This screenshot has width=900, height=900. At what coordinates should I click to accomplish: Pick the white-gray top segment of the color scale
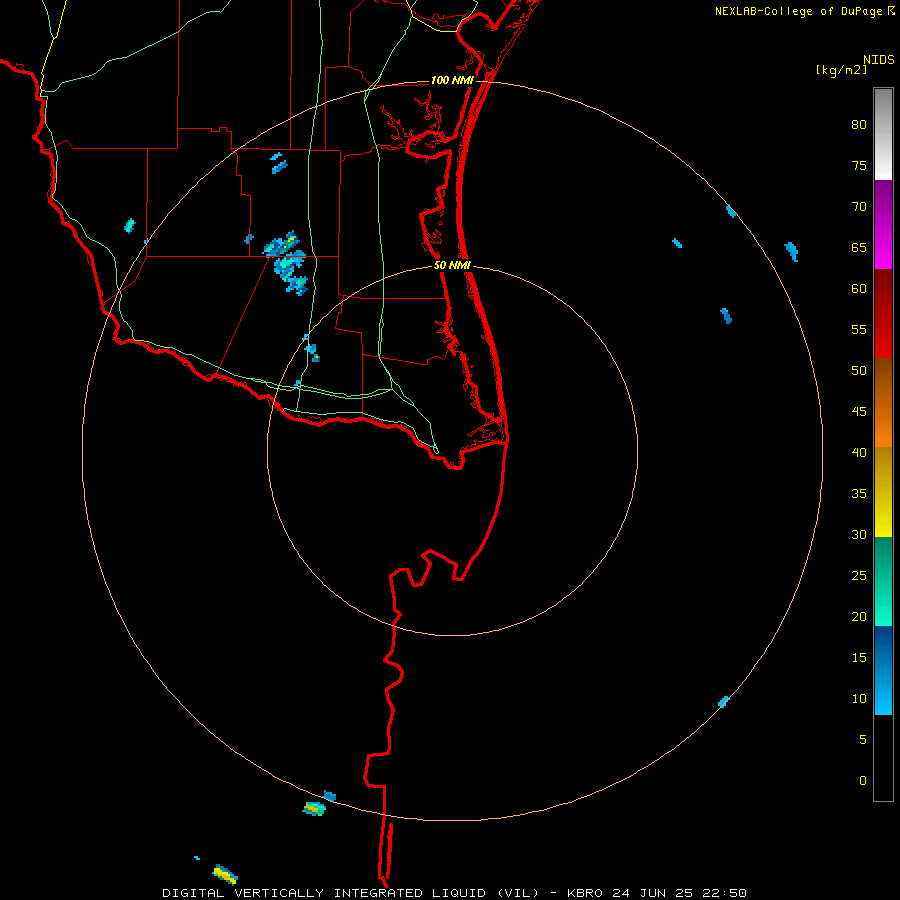(x=883, y=134)
